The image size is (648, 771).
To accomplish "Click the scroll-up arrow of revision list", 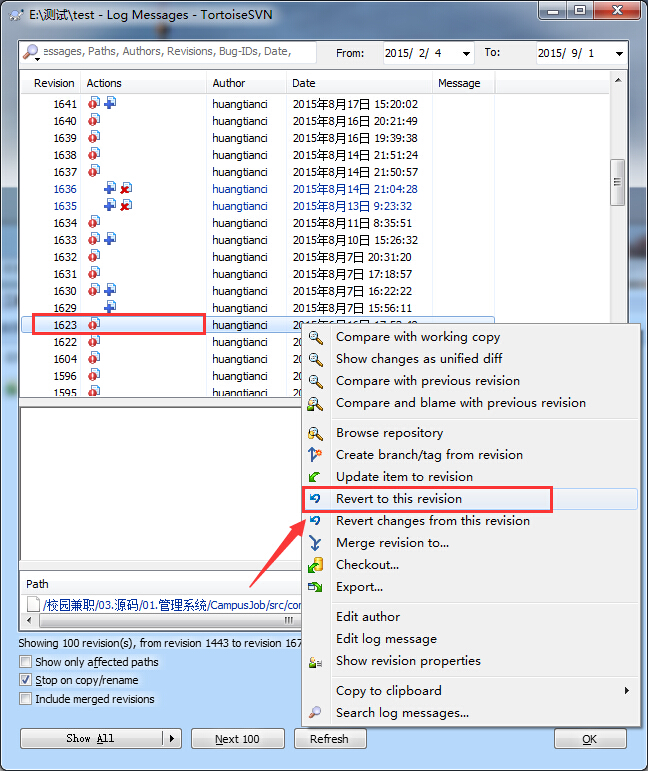I will pos(618,80).
